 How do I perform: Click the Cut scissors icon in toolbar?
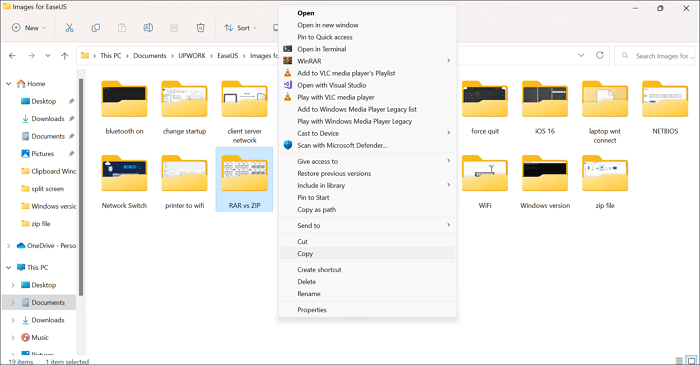click(x=69, y=28)
